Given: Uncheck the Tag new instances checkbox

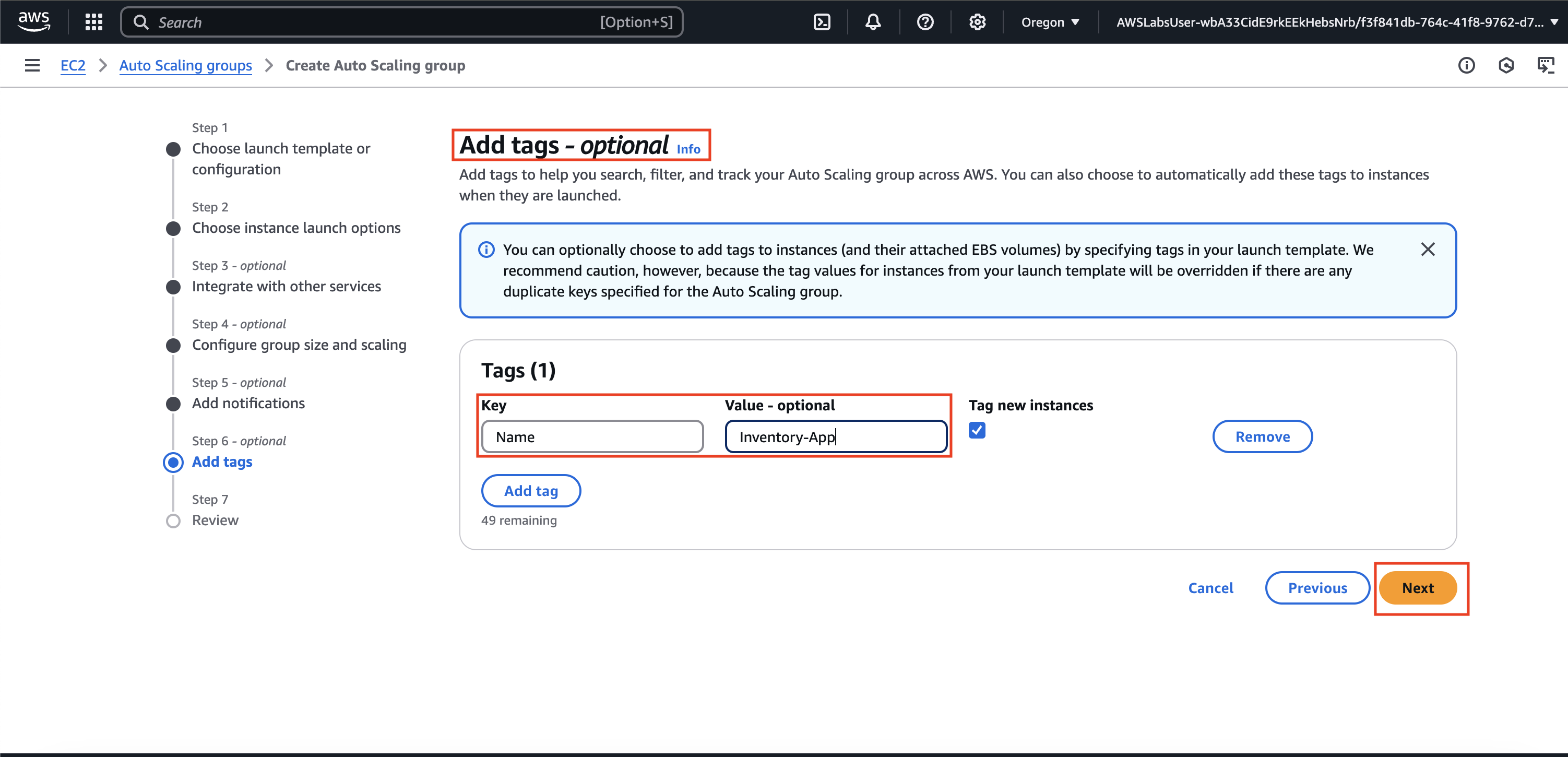Looking at the screenshot, I should [977, 430].
